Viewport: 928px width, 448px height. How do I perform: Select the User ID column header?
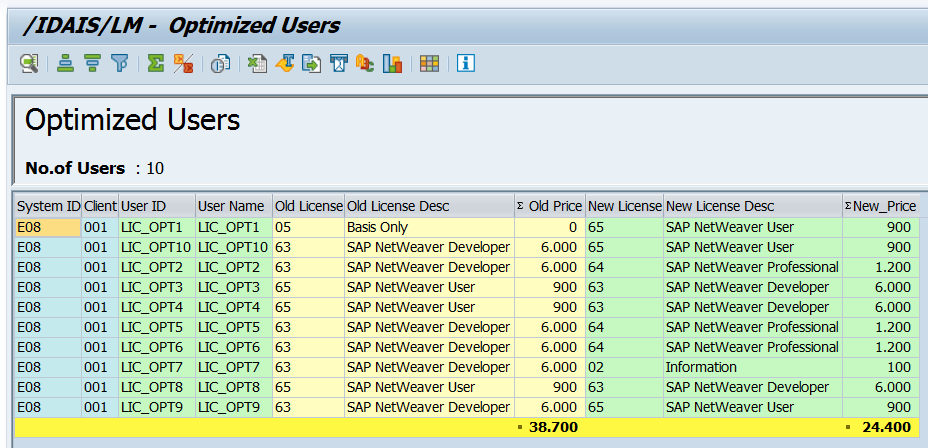click(157, 207)
